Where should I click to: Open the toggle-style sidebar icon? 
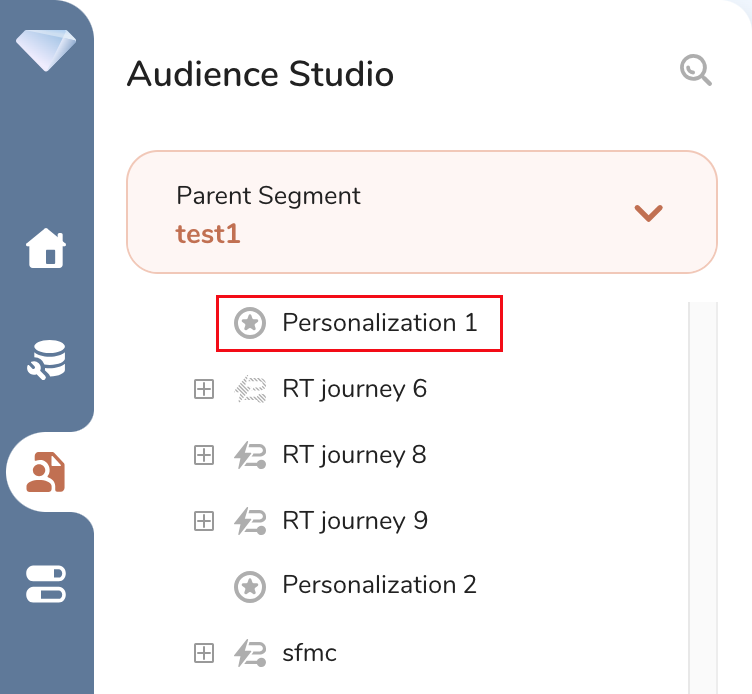click(46, 584)
